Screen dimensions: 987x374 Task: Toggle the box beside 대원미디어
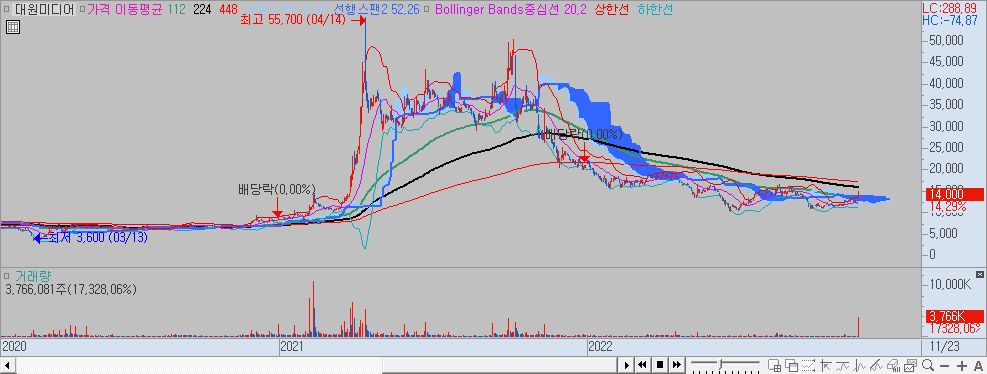(6, 9)
